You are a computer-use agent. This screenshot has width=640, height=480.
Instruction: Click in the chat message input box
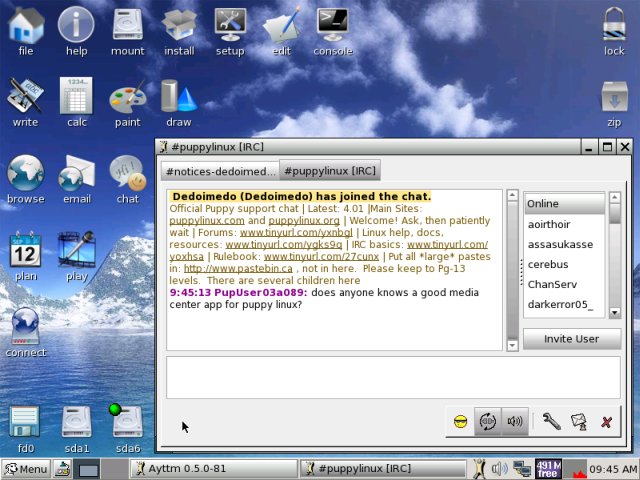[x=393, y=377]
